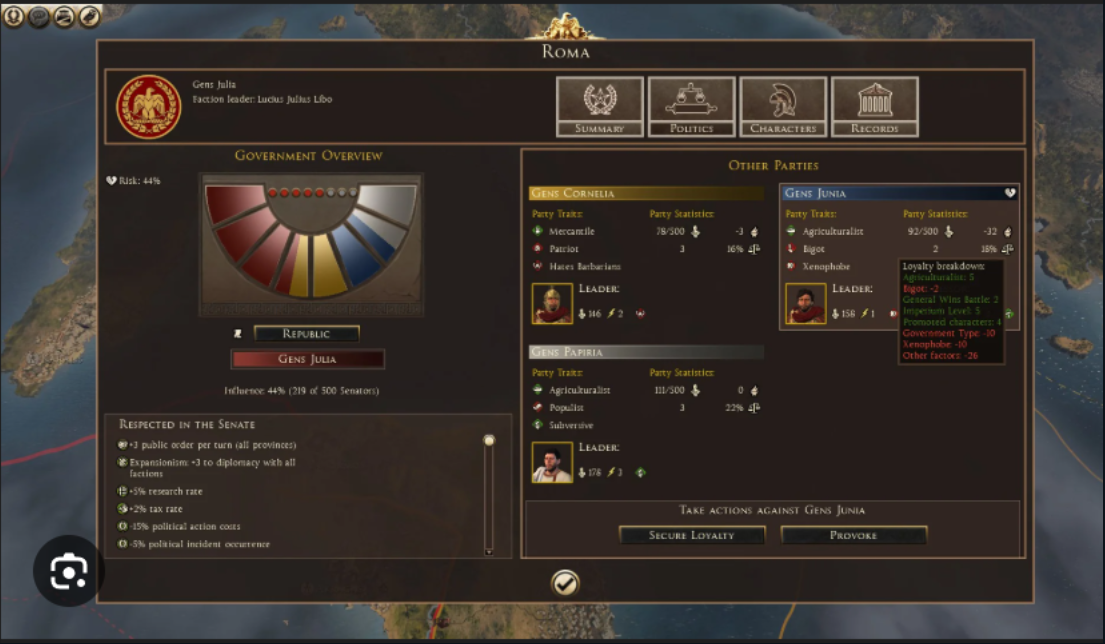Click the Gens Julia red eagle emblem
This screenshot has width=1105, height=644.
tap(149, 107)
